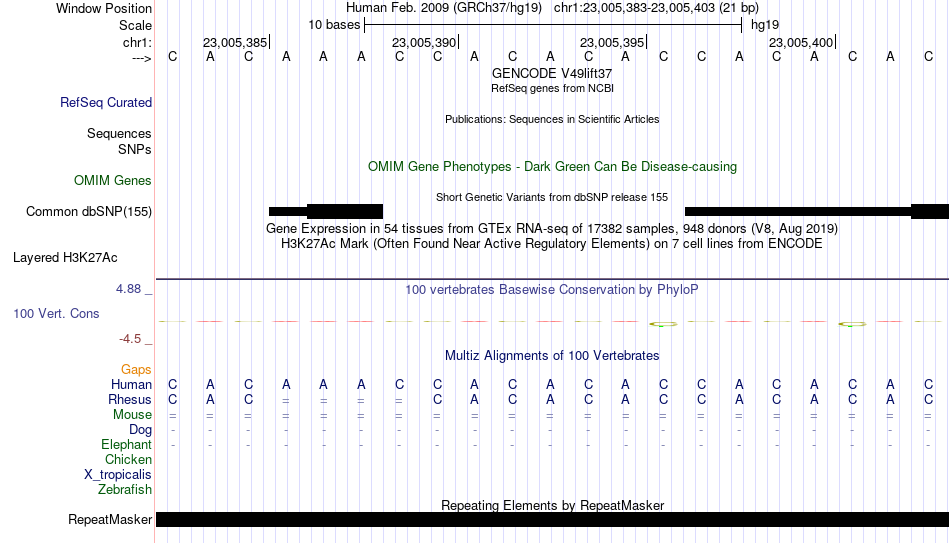The width and height of the screenshot is (950, 543).
Task: Click the -4.5 PhyloP lower limit value
Action: pyautogui.click(x=130, y=339)
